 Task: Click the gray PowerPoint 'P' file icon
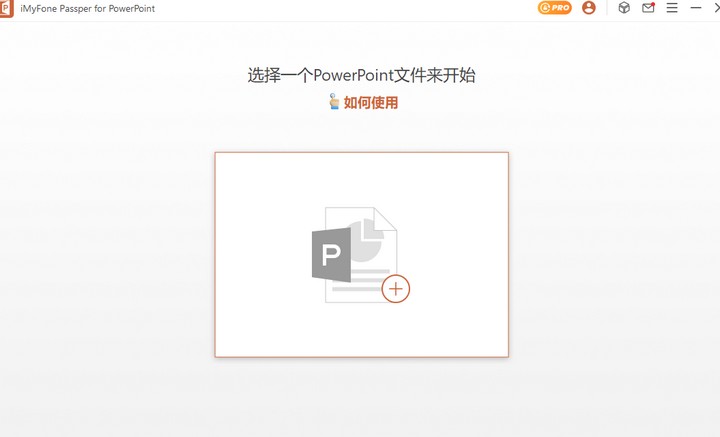331,254
